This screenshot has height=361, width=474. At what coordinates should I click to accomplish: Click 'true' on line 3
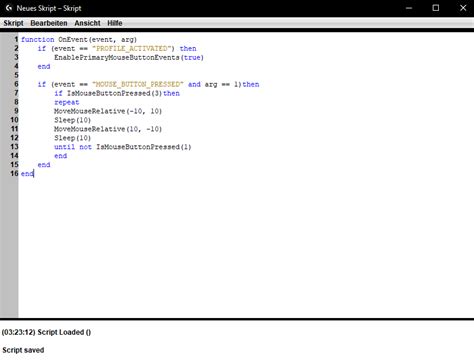click(x=192, y=57)
